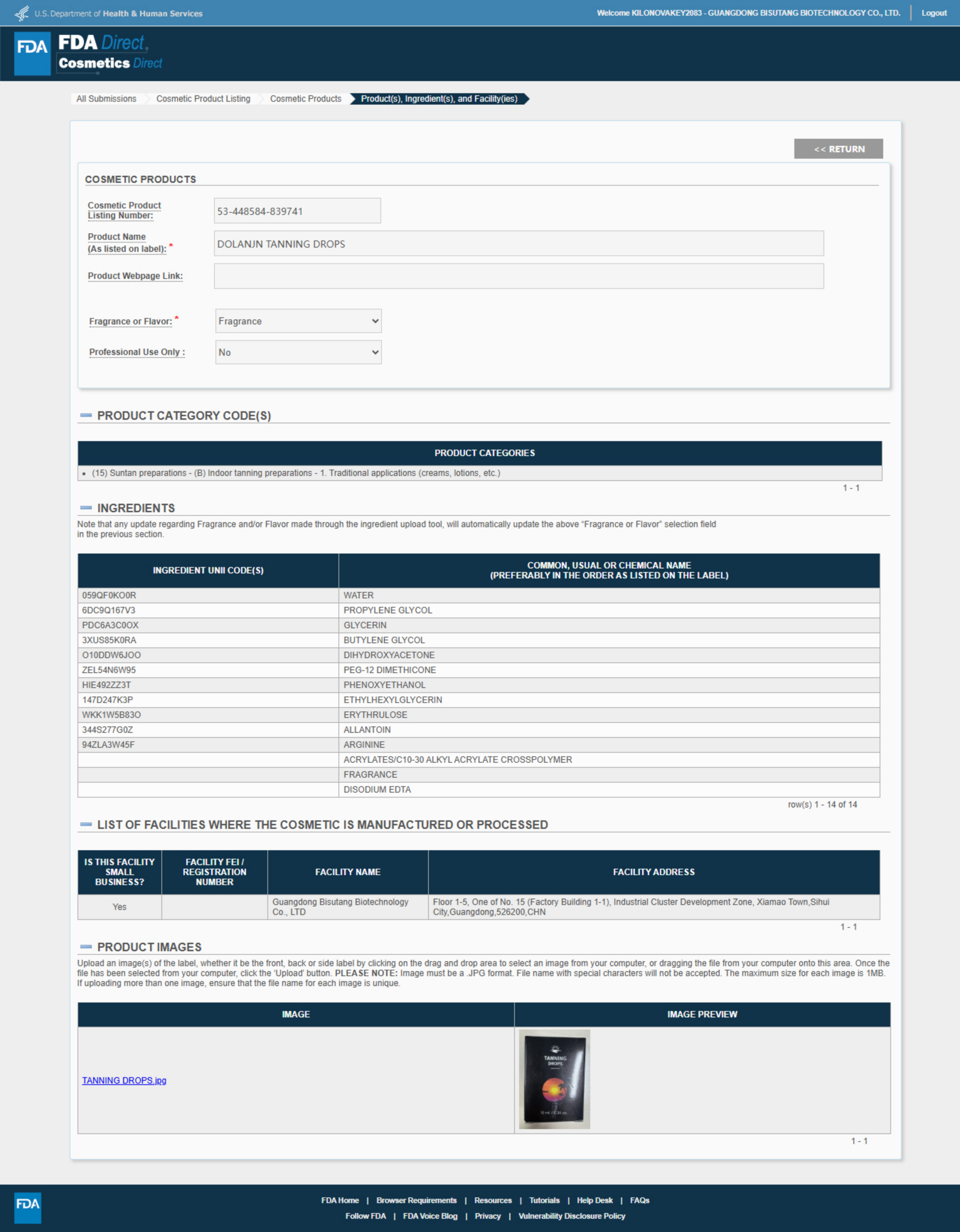Go to All Submissions breadcrumb
The image size is (960, 1232).
pyautogui.click(x=106, y=99)
